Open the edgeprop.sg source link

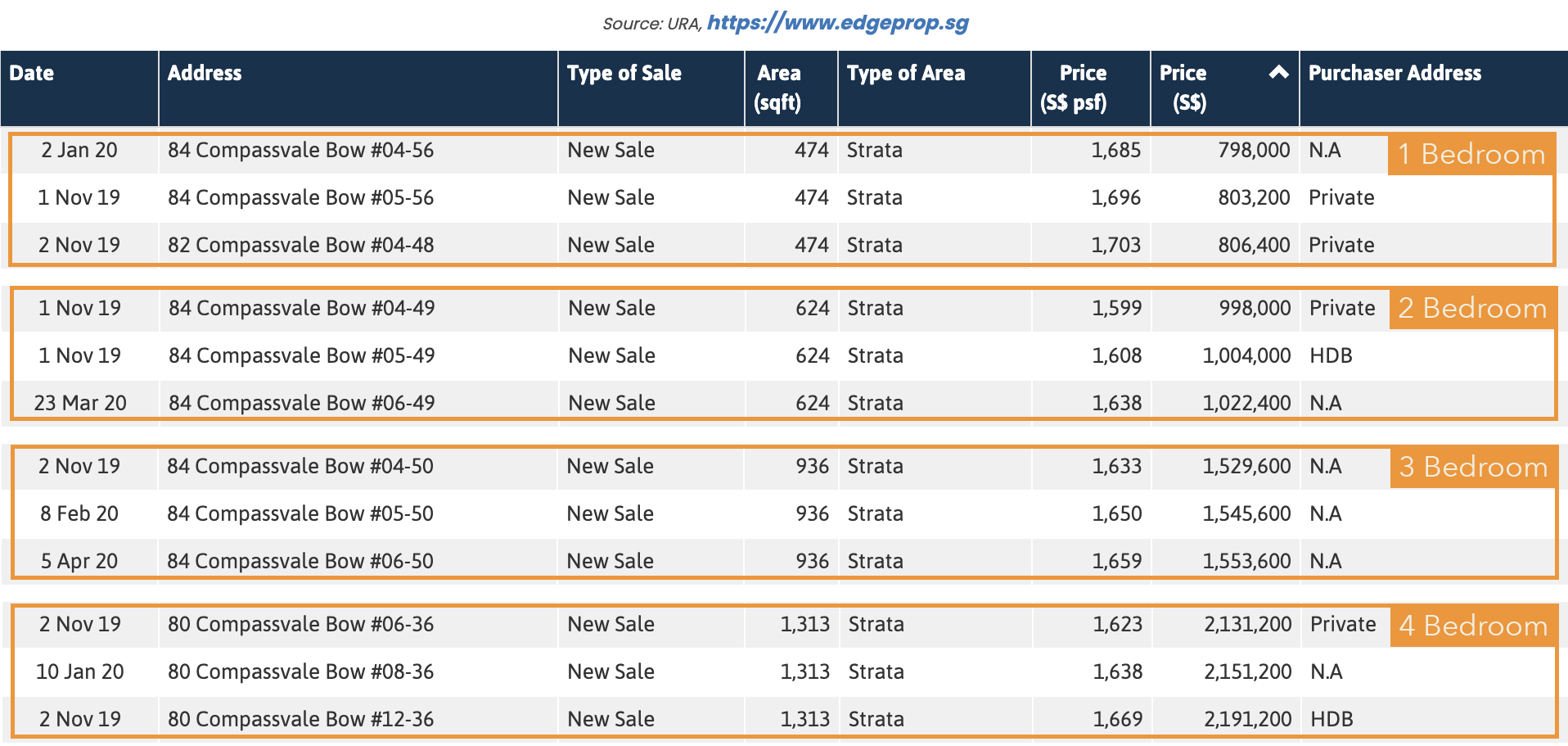837,23
